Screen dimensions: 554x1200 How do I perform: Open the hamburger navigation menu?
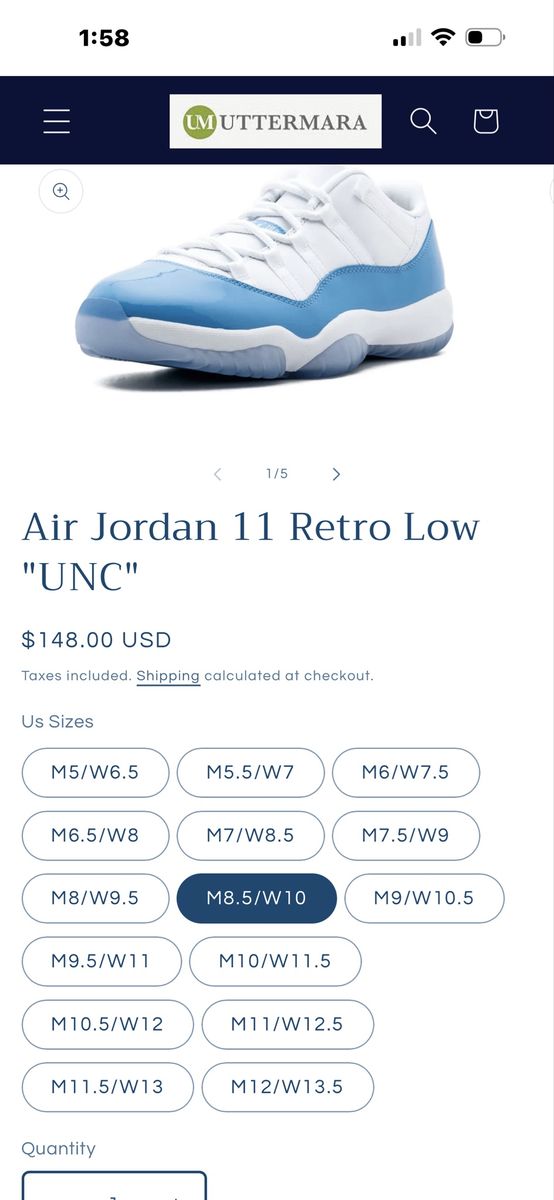pyautogui.click(x=57, y=121)
